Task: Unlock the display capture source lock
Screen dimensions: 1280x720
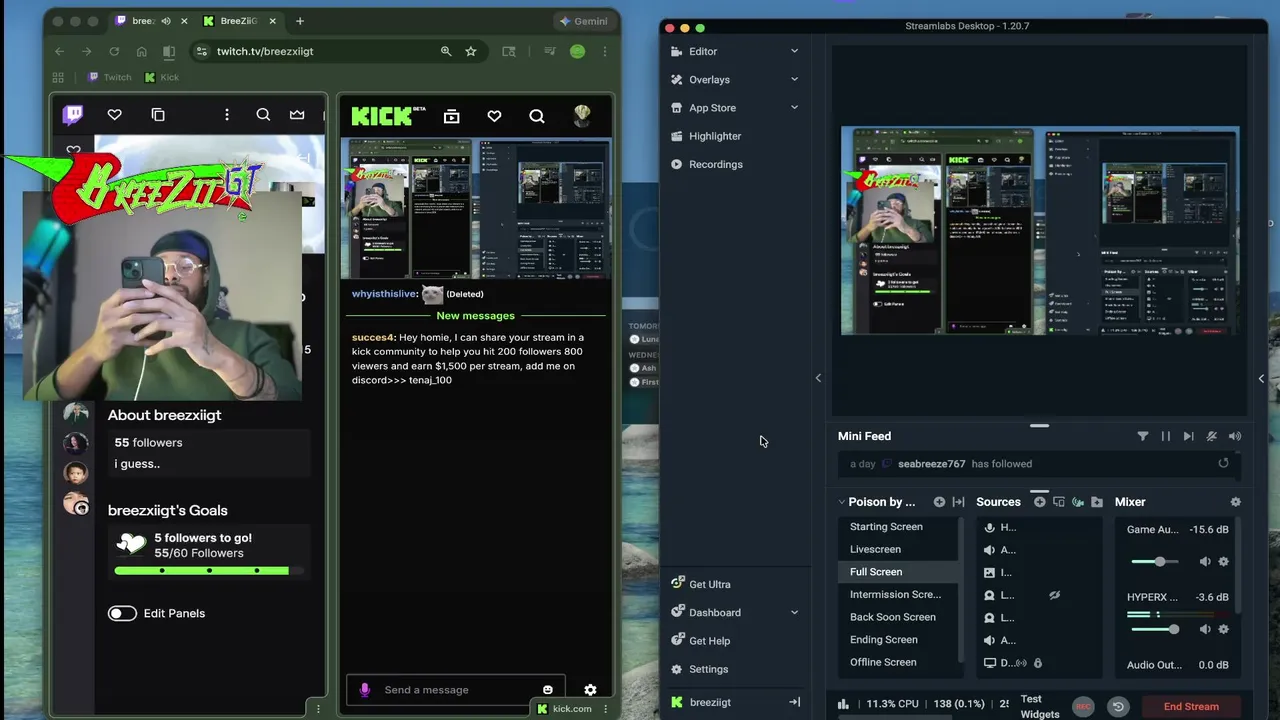Action: click(x=1037, y=663)
